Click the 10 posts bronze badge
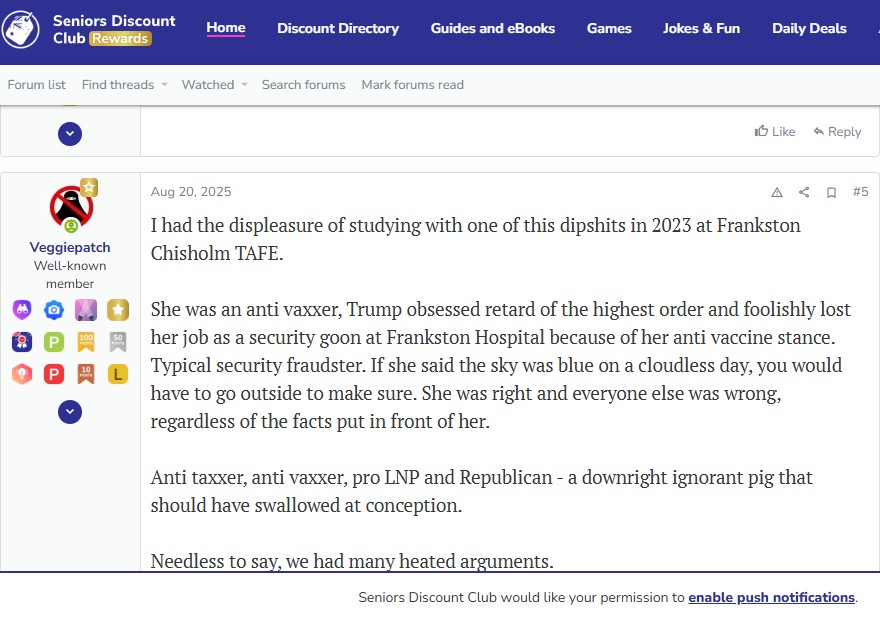 click(x=86, y=374)
